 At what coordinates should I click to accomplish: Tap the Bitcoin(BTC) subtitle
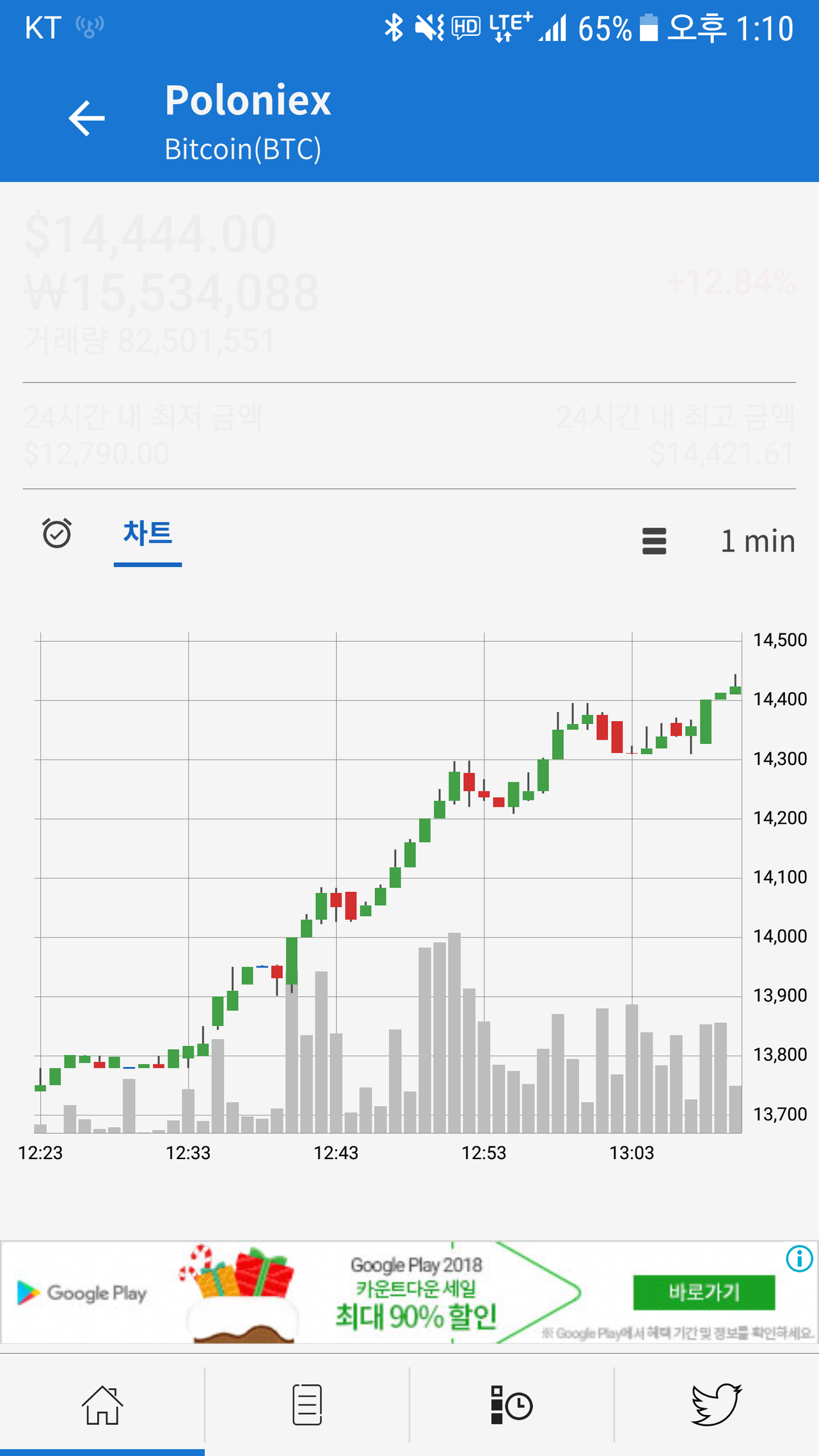pos(243,149)
